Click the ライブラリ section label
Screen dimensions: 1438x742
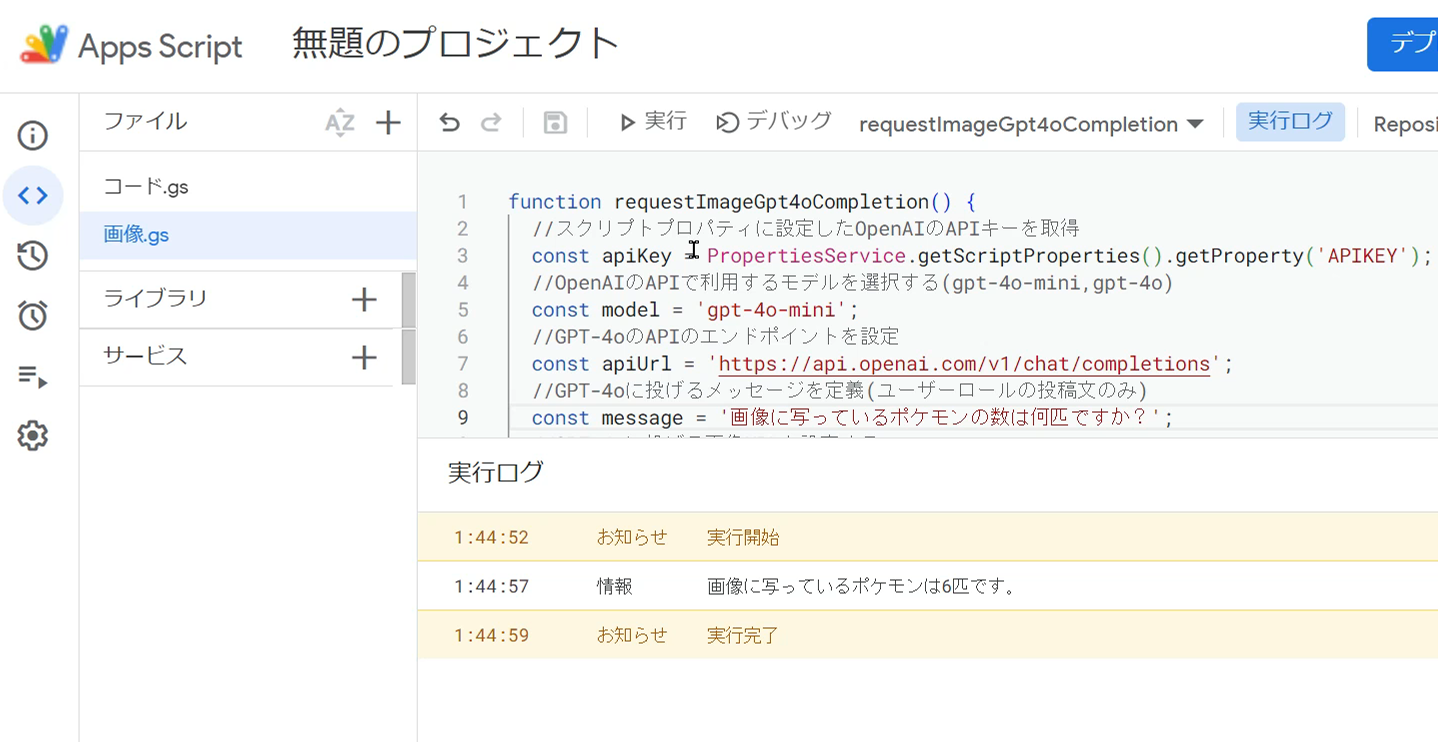click(155, 298)
